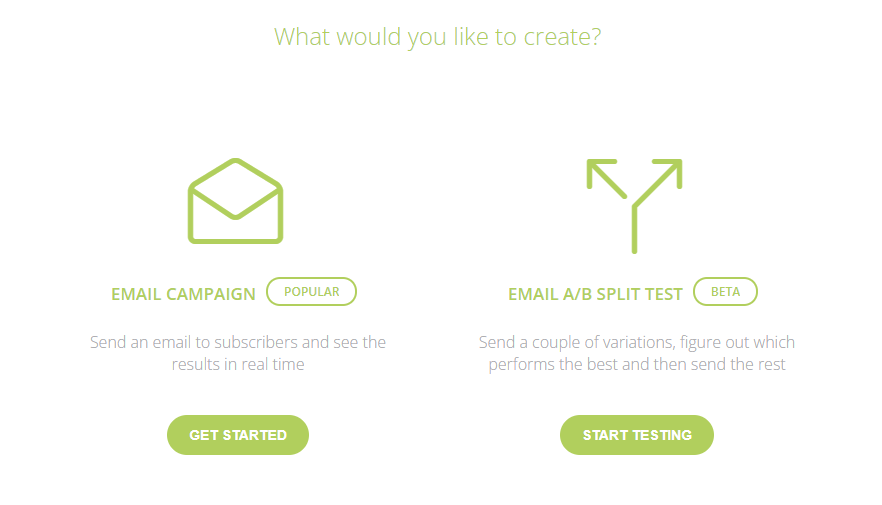This screenshot has height=505, width=882.
Task: Start an email campaign with GET STARTED
Action: (x=238, y=435)
